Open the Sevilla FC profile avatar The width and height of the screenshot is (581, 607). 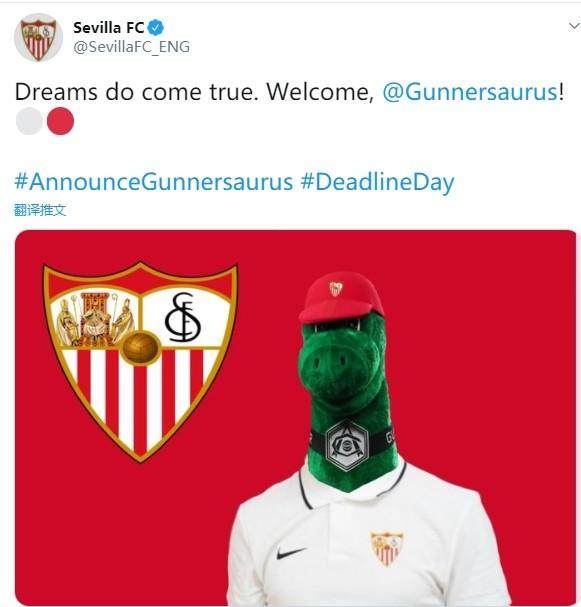[x=38, y=38]
